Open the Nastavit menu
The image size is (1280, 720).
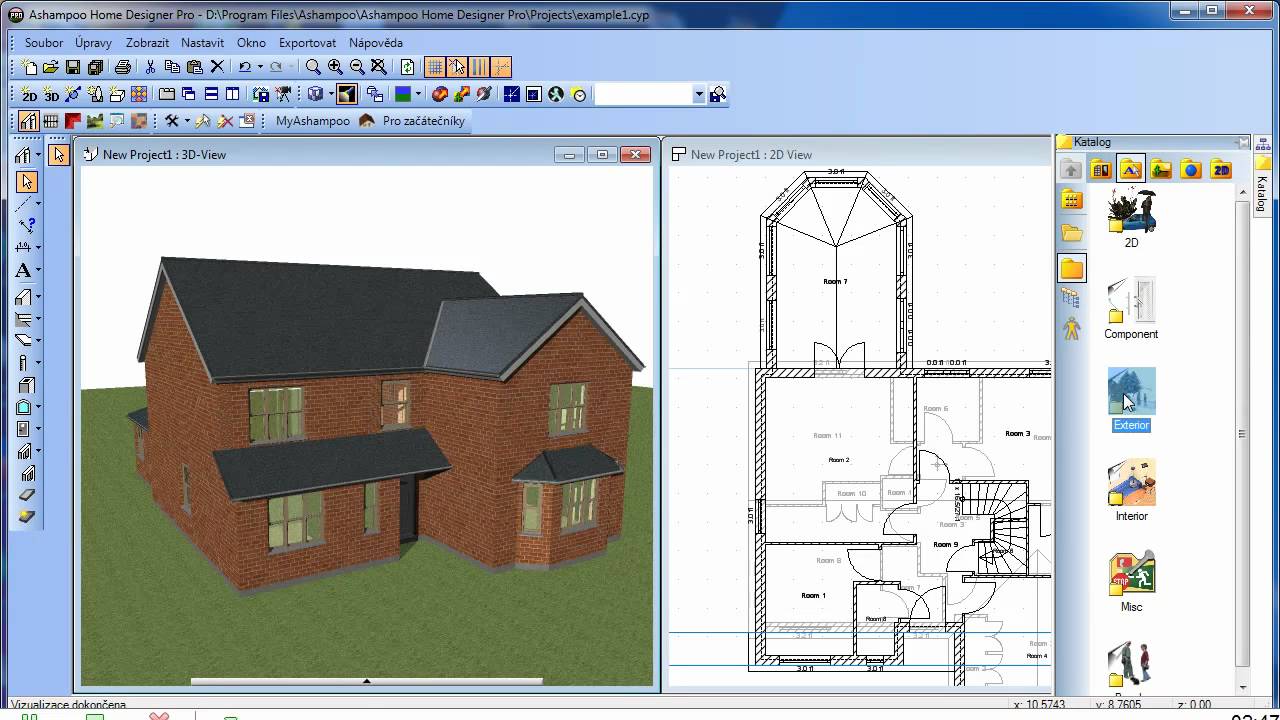pos(202,43)
